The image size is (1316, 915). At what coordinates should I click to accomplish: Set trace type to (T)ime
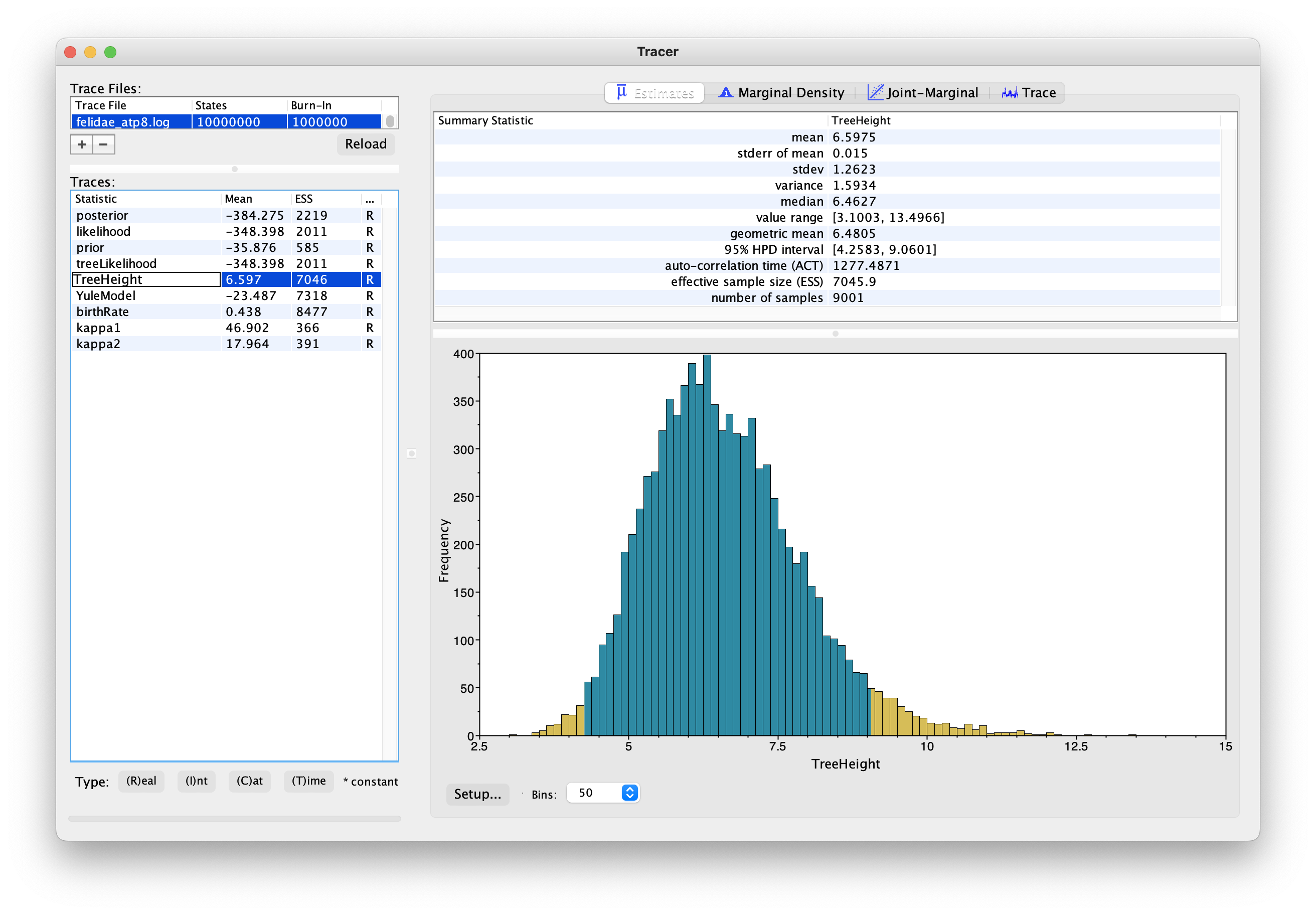[308, 781]
